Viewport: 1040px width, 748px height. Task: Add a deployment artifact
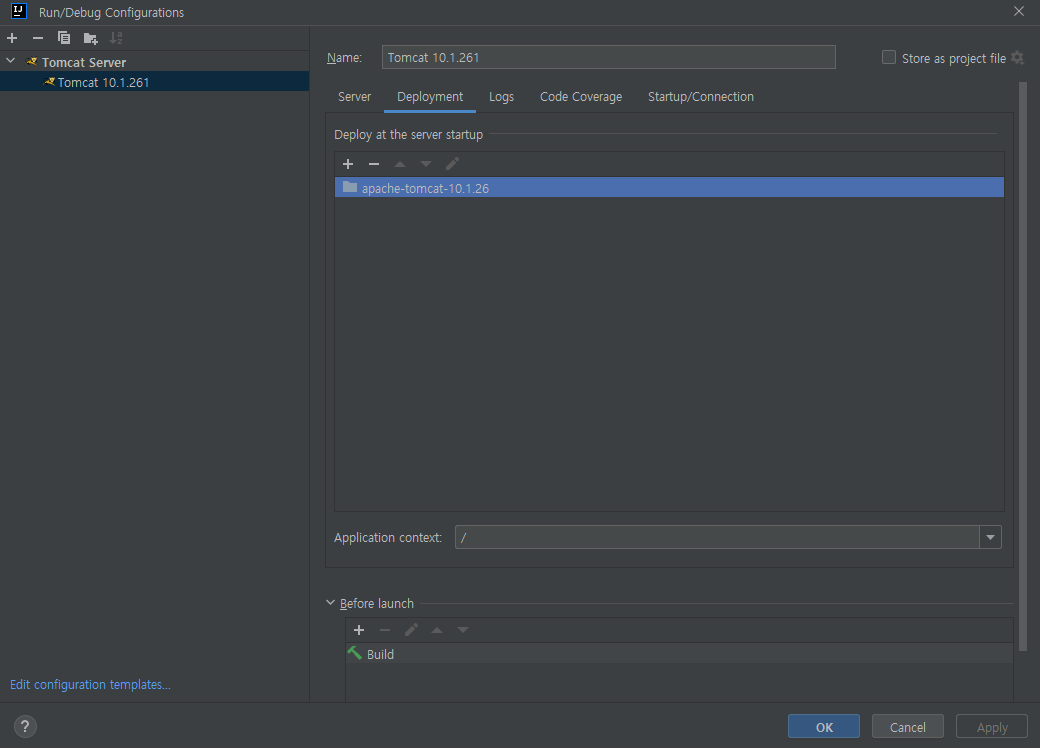348,164
